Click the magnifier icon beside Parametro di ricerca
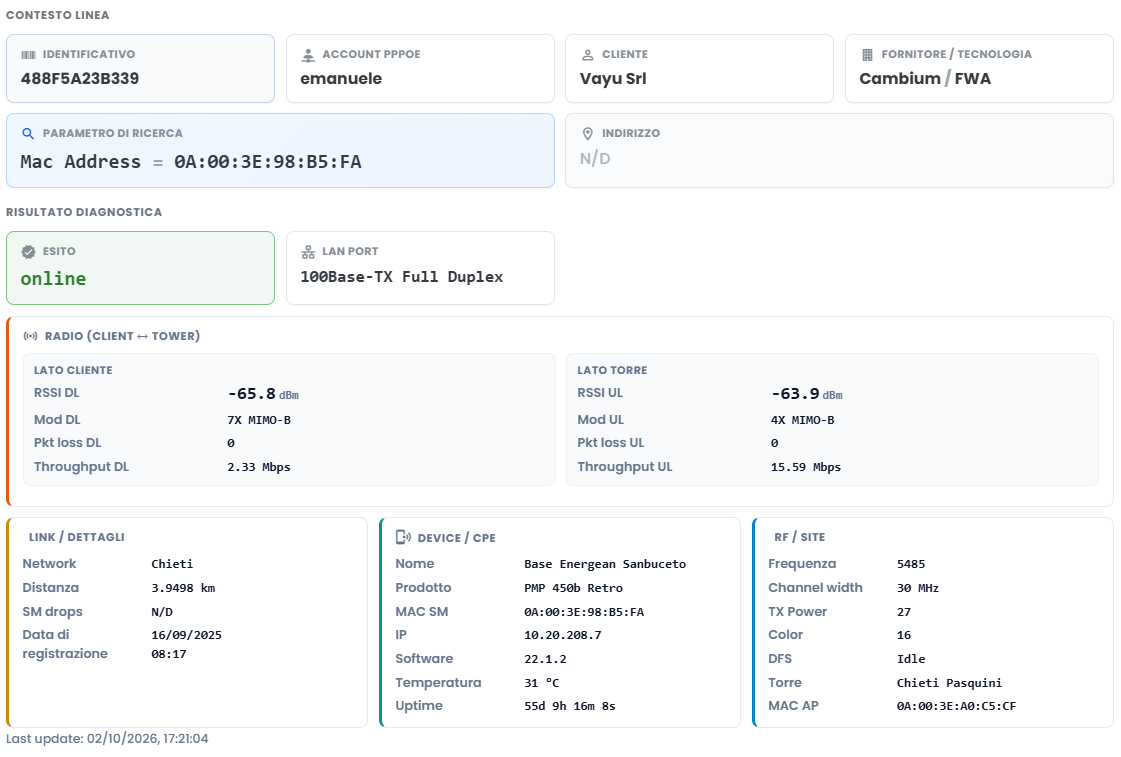The width and height of the screenshot is (1121, 757). [29, 134]
